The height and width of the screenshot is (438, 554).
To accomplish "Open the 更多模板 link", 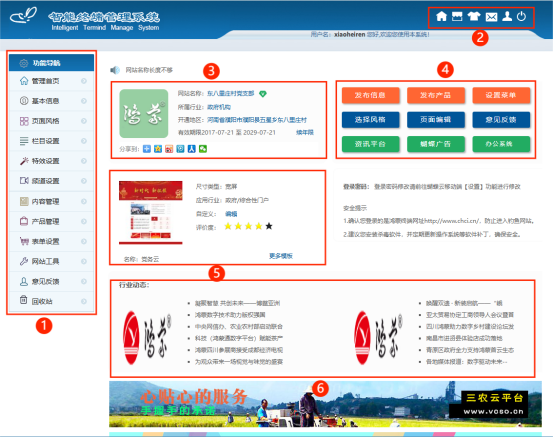I will coord(281,256).
